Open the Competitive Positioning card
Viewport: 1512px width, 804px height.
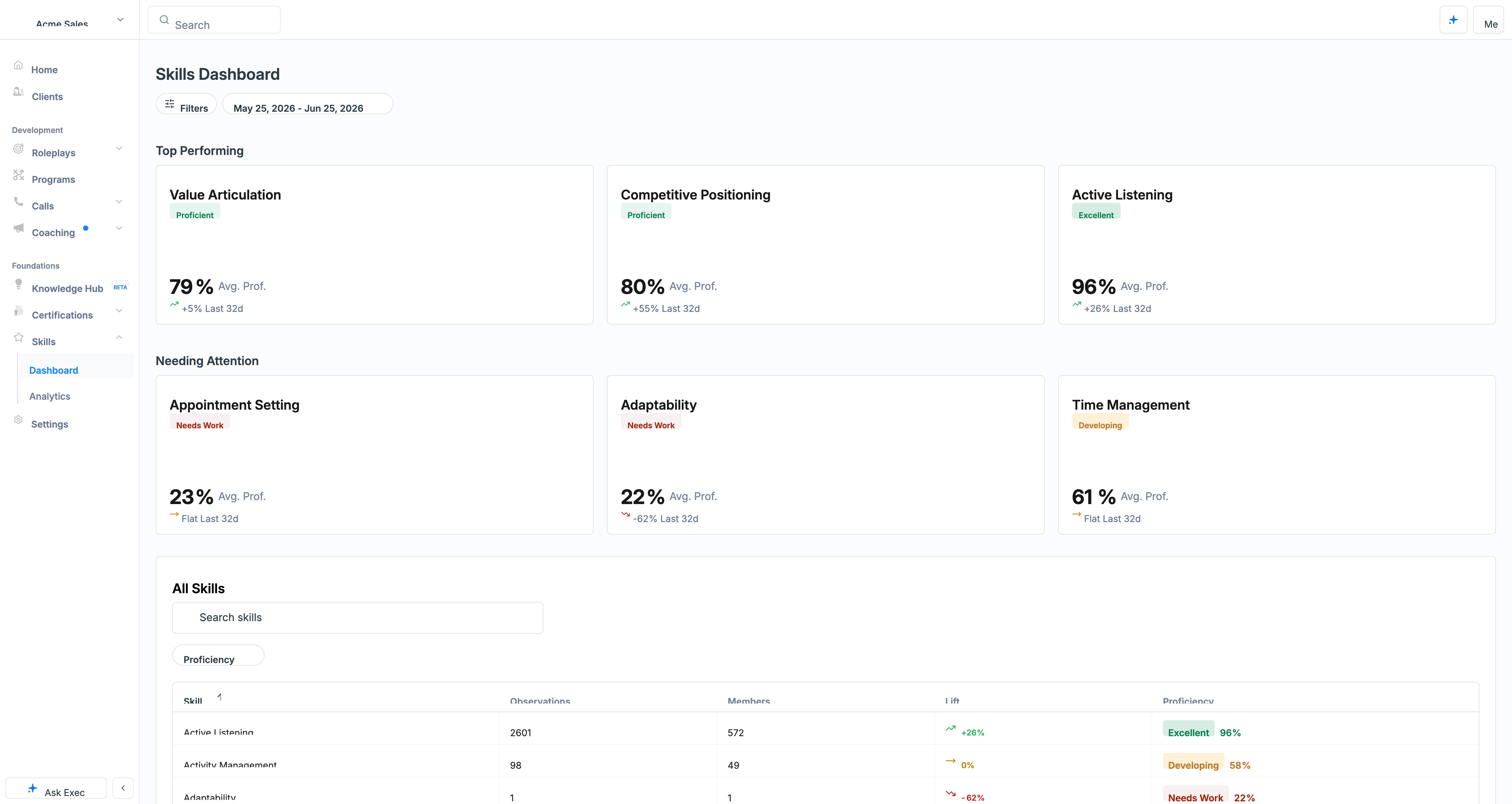point(825,245)
